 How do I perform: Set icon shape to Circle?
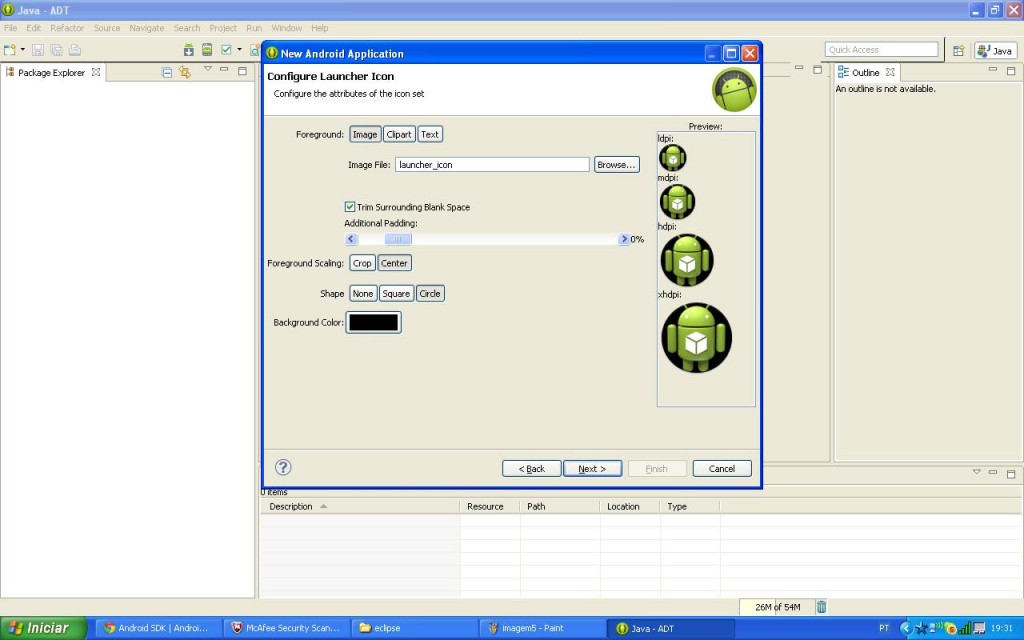coord(430,294)
